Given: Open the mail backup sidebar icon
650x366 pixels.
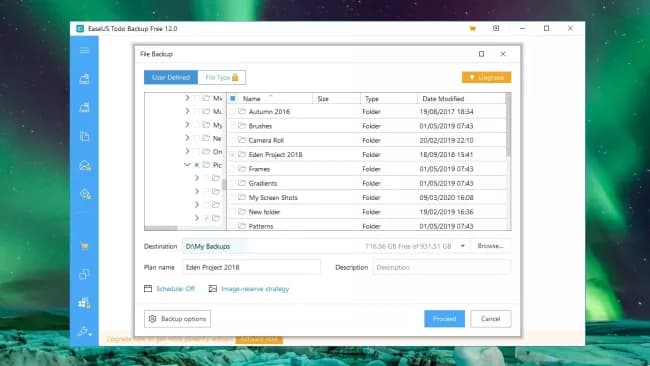Looking at the screenshot, I should pyautogui.click(x=85, y=166).
